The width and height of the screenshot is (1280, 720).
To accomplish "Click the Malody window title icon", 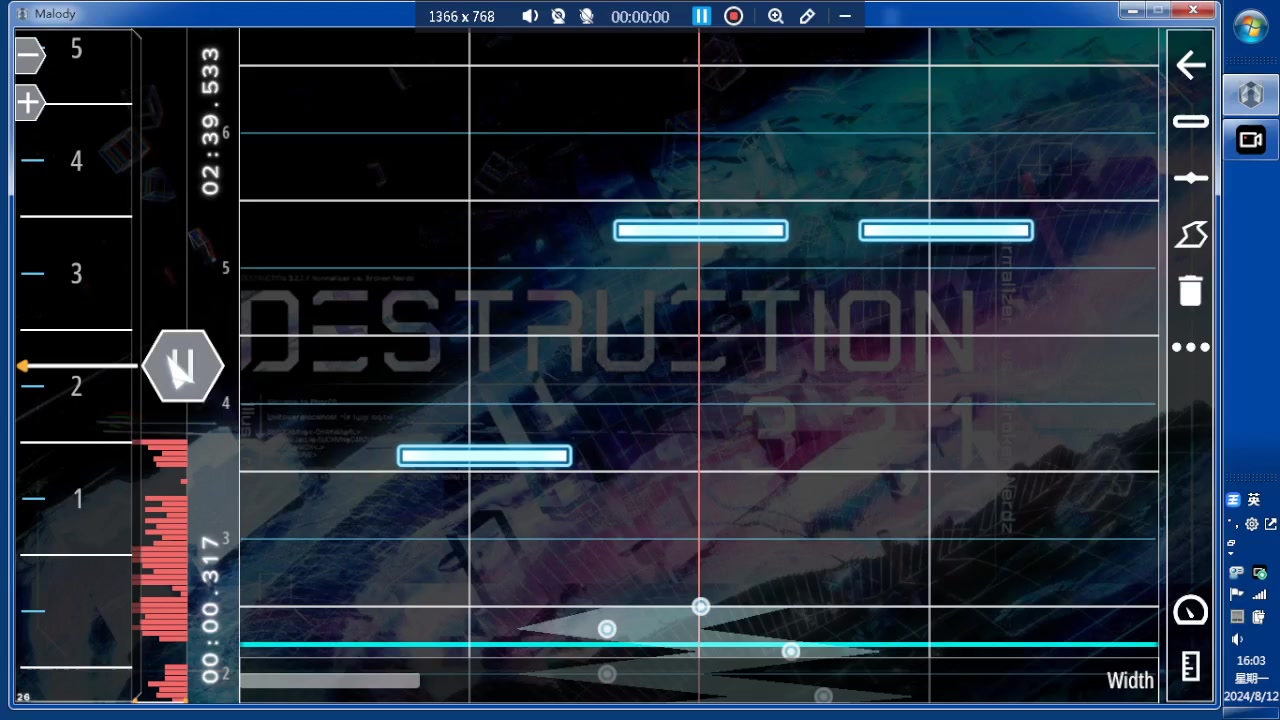I will pos(23,14).
